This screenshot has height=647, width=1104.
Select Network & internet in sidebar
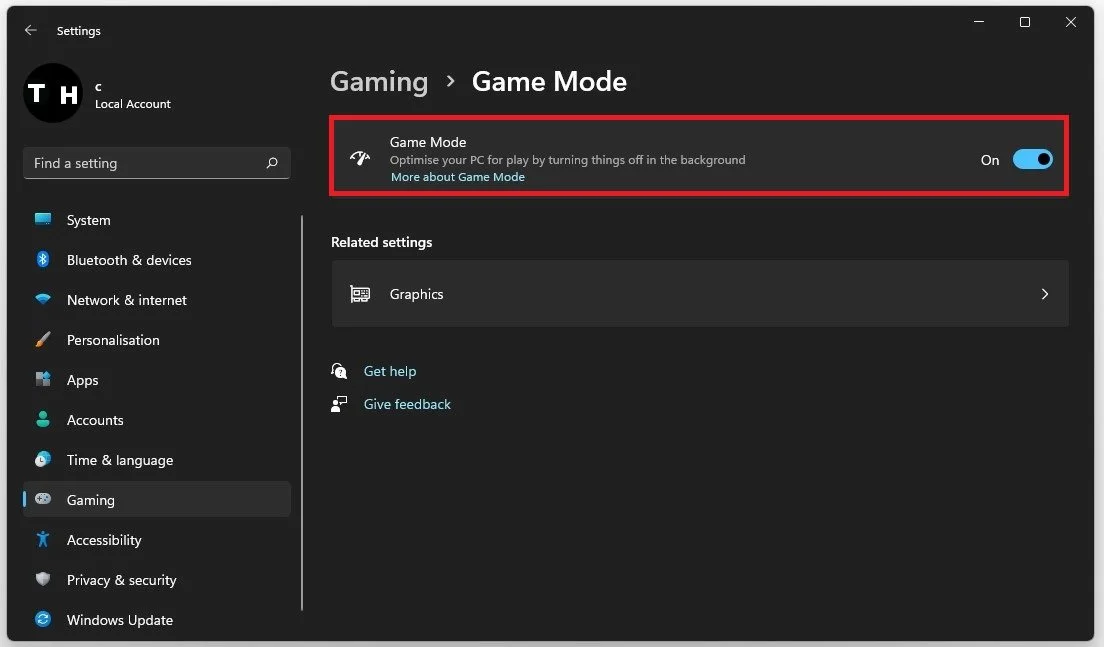point(157,300)
